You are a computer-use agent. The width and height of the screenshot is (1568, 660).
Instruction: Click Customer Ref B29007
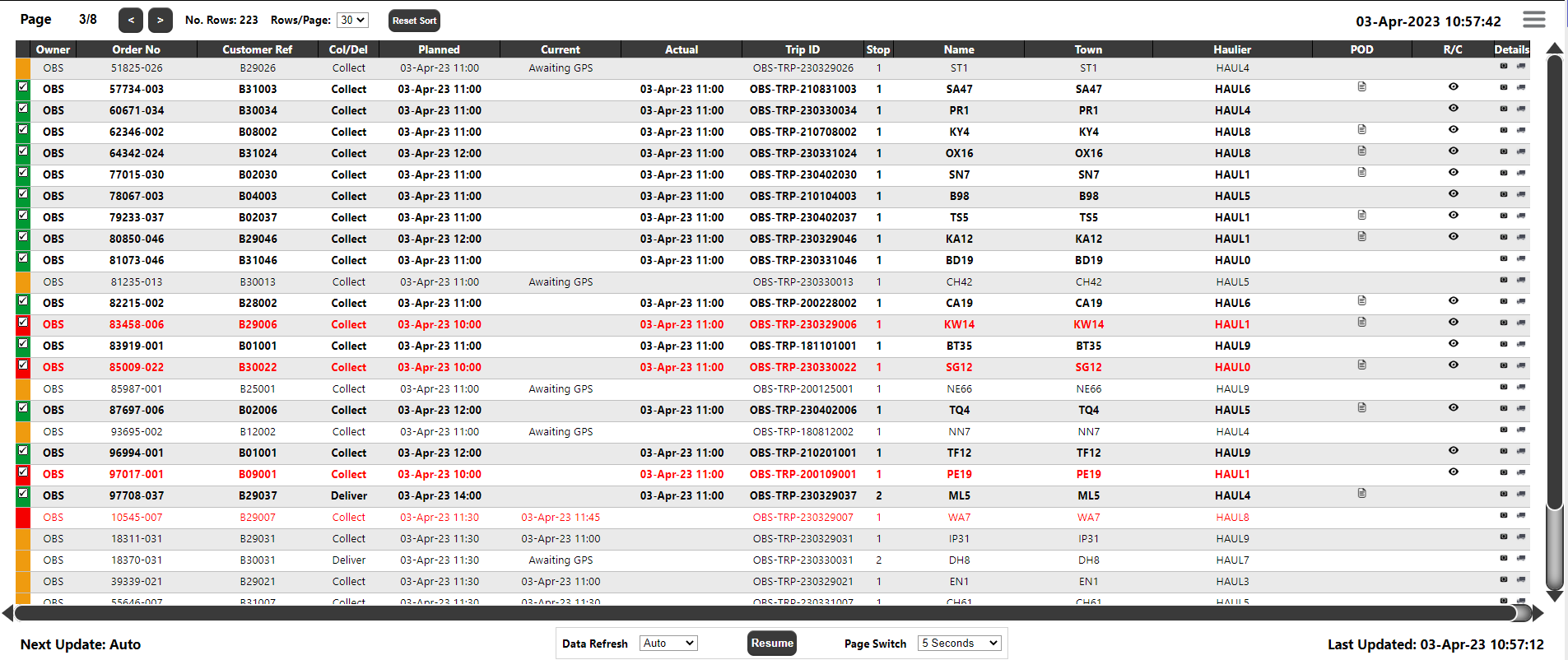[x=258, y=517]
